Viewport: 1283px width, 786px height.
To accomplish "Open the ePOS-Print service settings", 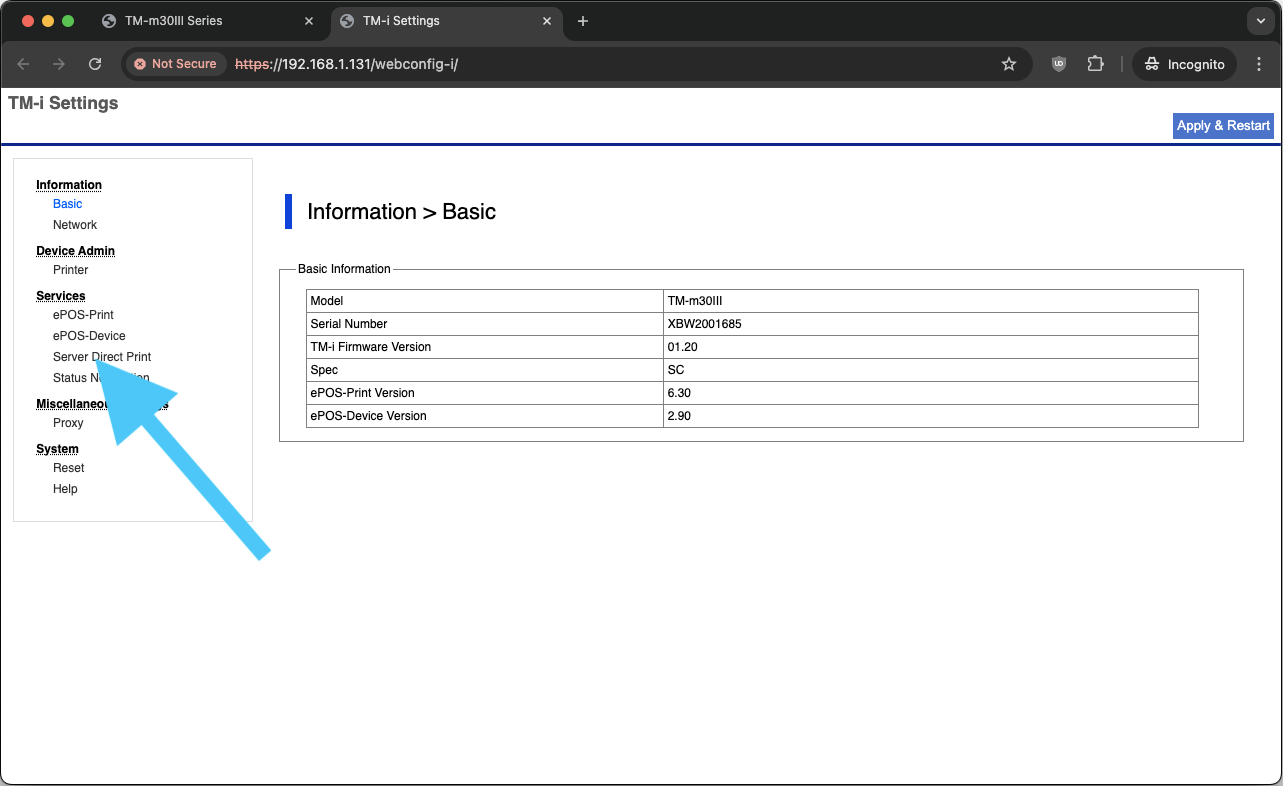I will (x=84, y=315).
